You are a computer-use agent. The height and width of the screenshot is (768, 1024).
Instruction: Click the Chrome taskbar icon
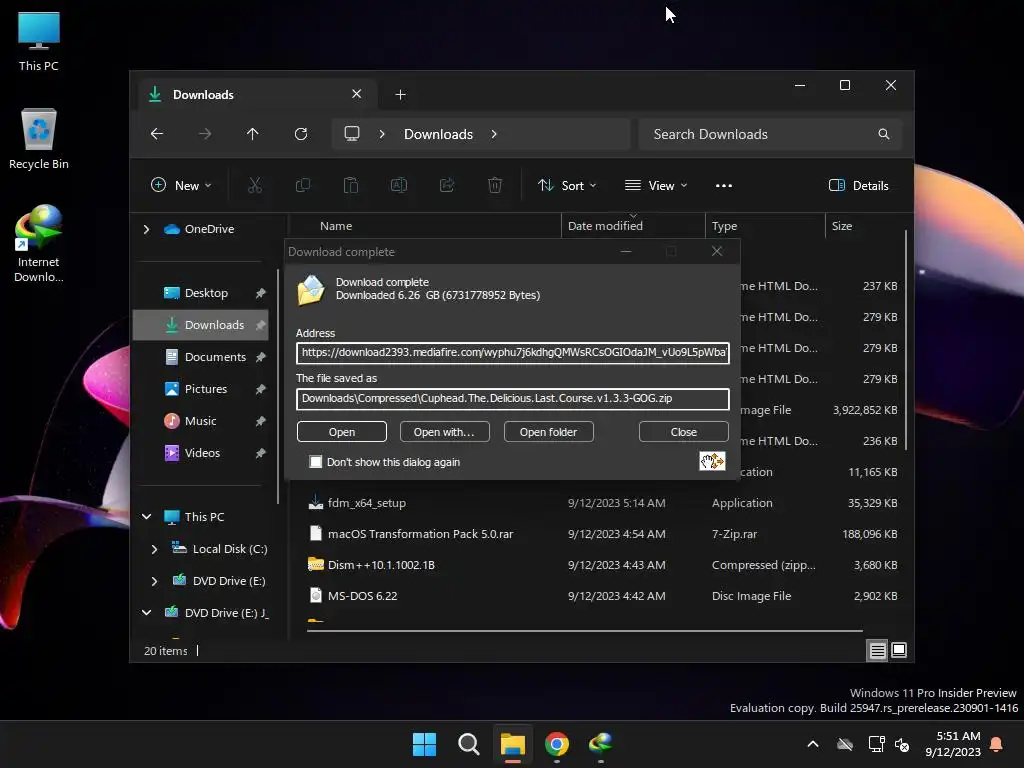(x=557, y=744)
